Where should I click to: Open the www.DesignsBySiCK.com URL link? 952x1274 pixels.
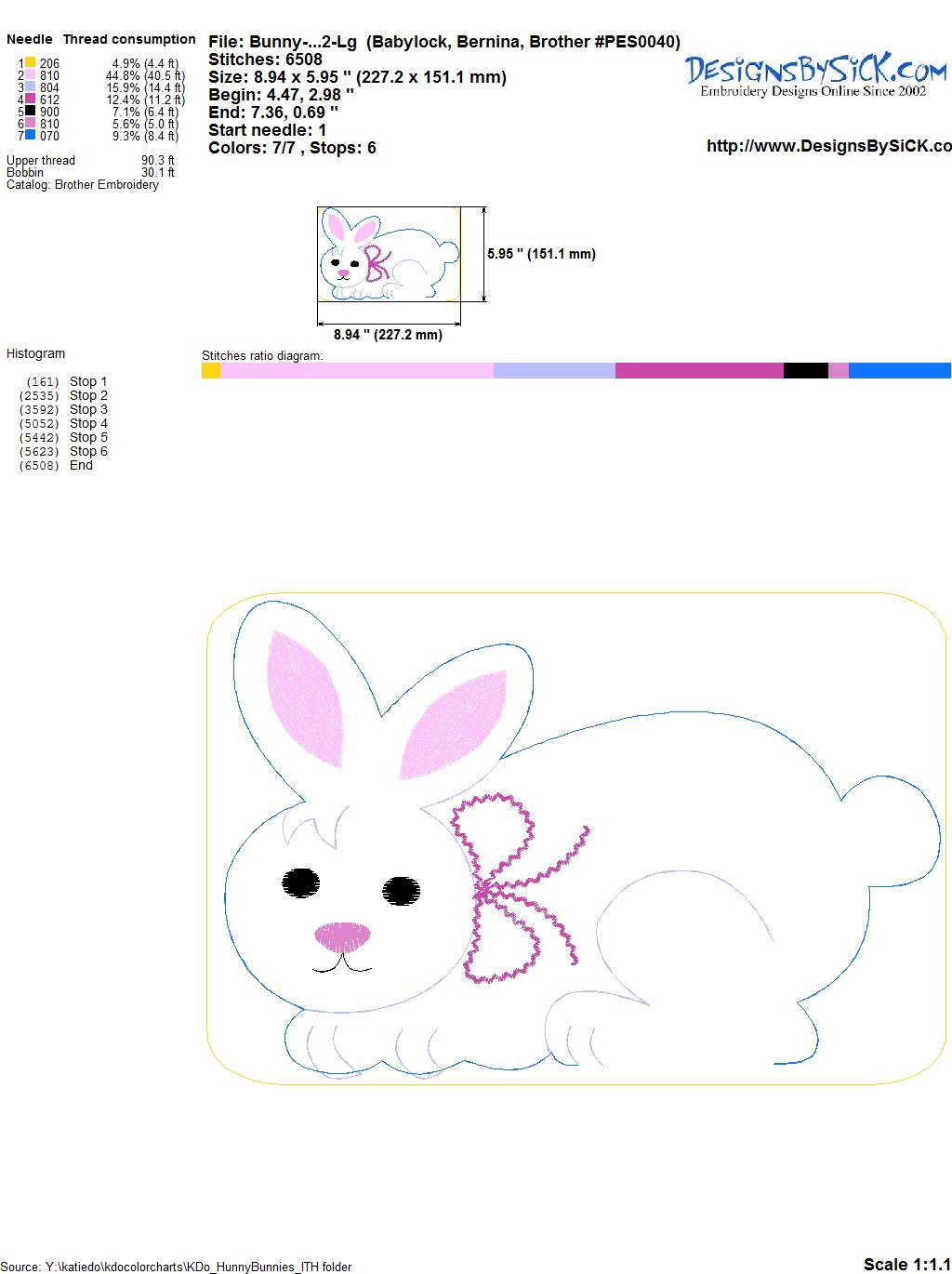point(828,146)
